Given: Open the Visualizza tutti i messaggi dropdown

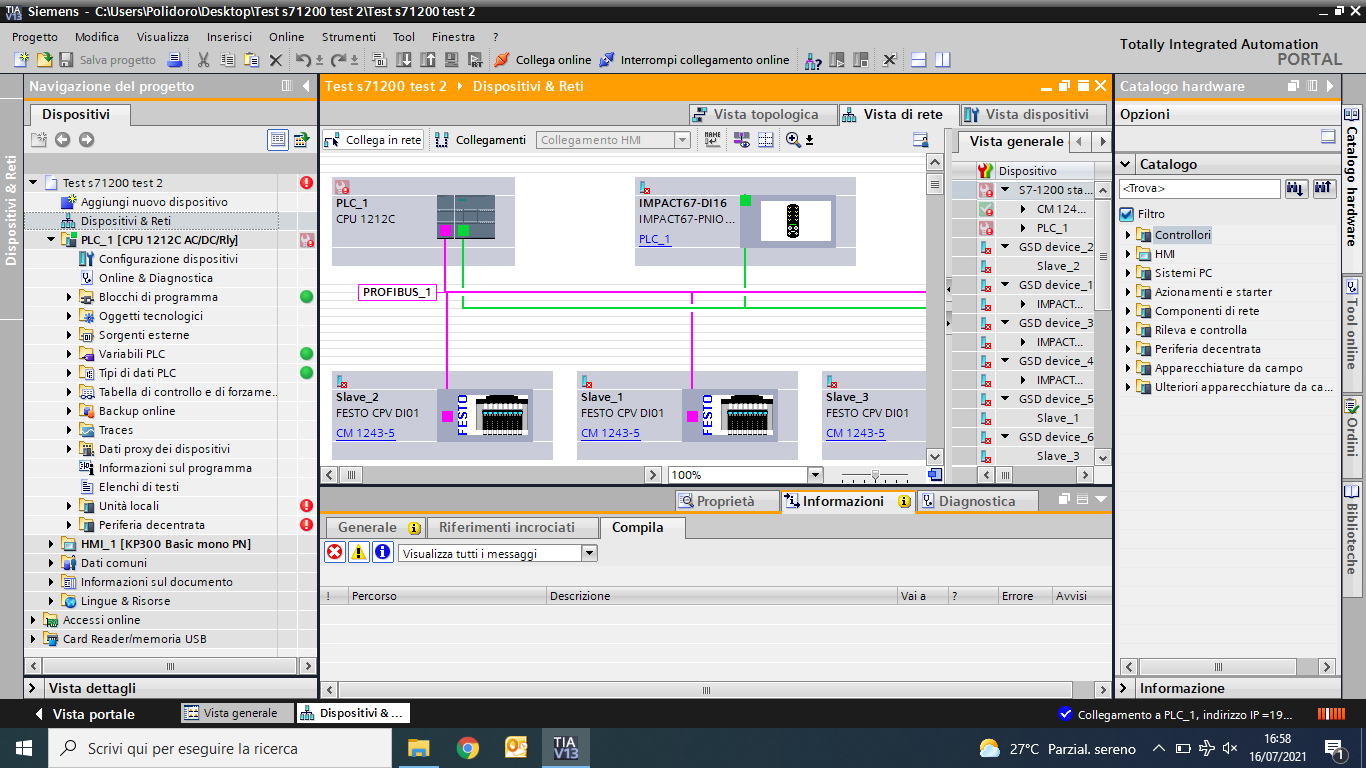Looking at the screenshot, I should 589,553.
